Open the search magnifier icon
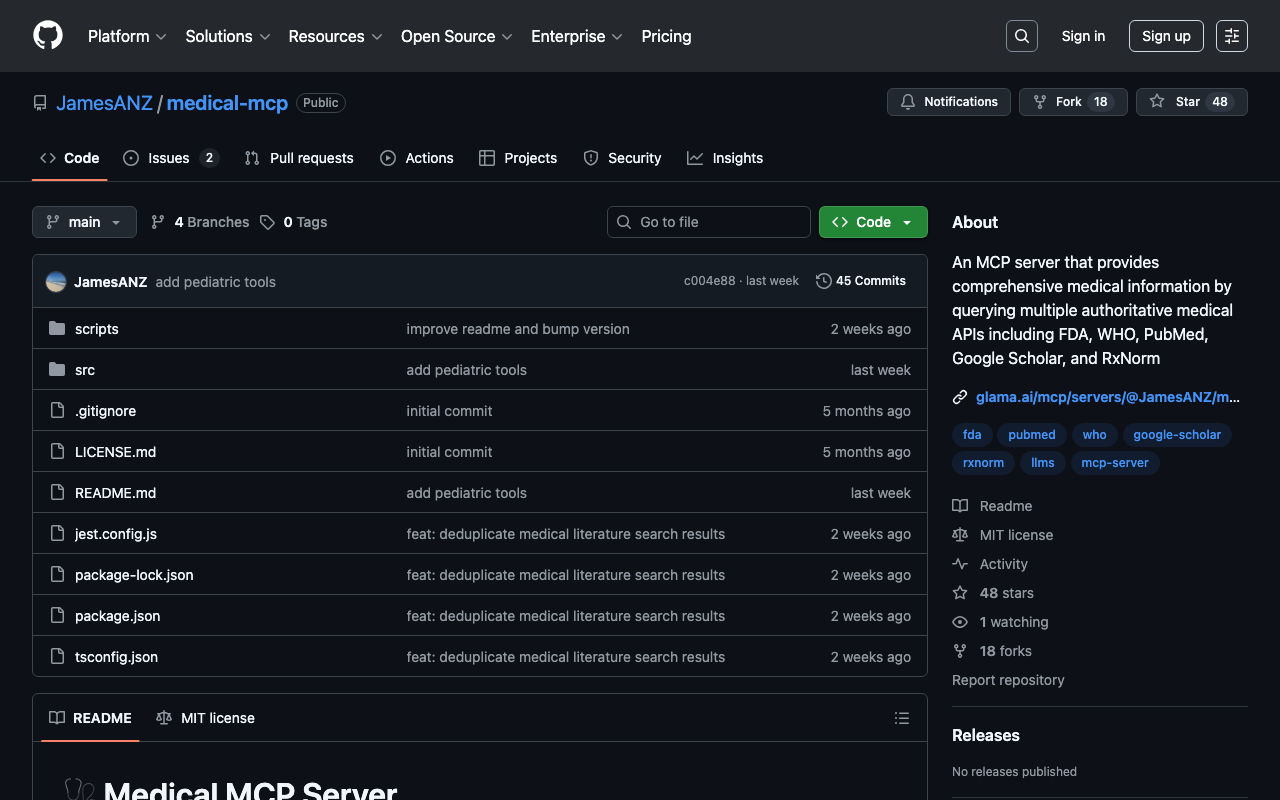The height and width of the screenshot is (800, 1280). coord(1021,36)
